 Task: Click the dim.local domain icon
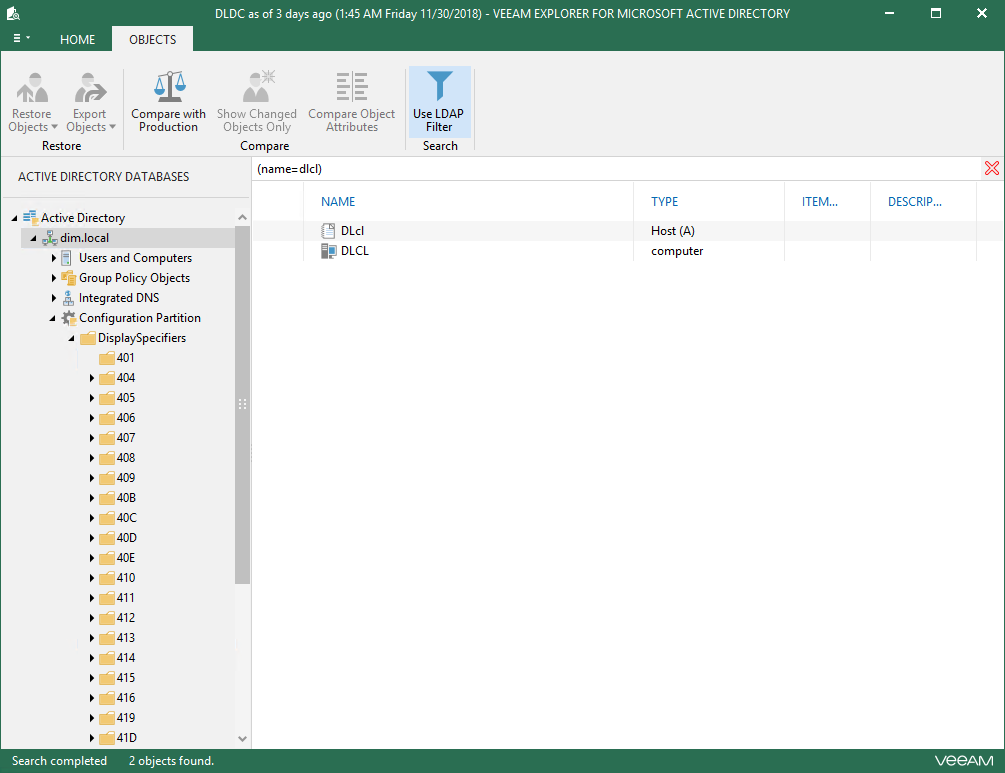click(x=49, y=238)
